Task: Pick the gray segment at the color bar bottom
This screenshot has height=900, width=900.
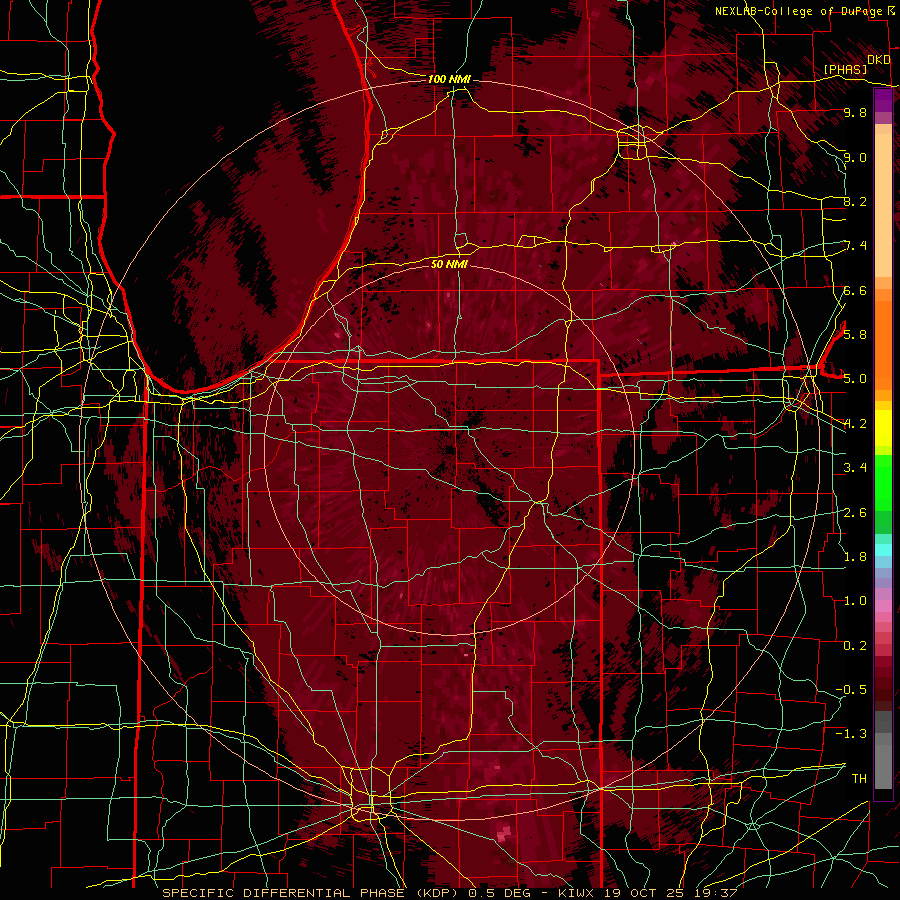Action: (883, 761)
